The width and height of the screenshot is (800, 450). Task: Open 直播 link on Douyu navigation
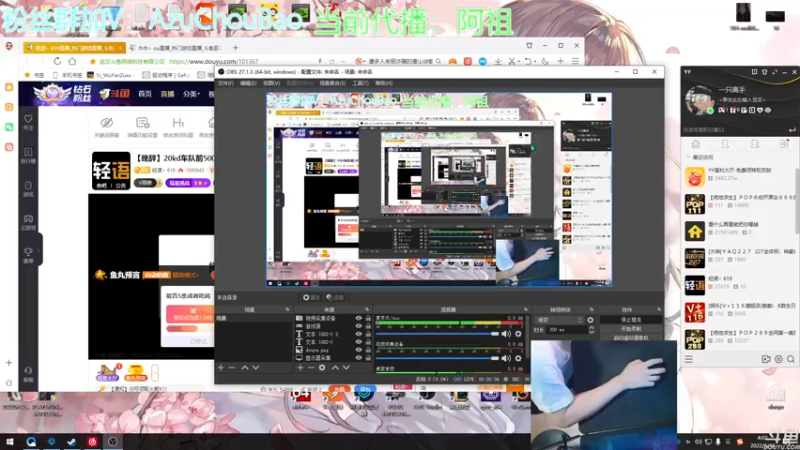coord(167,94)
